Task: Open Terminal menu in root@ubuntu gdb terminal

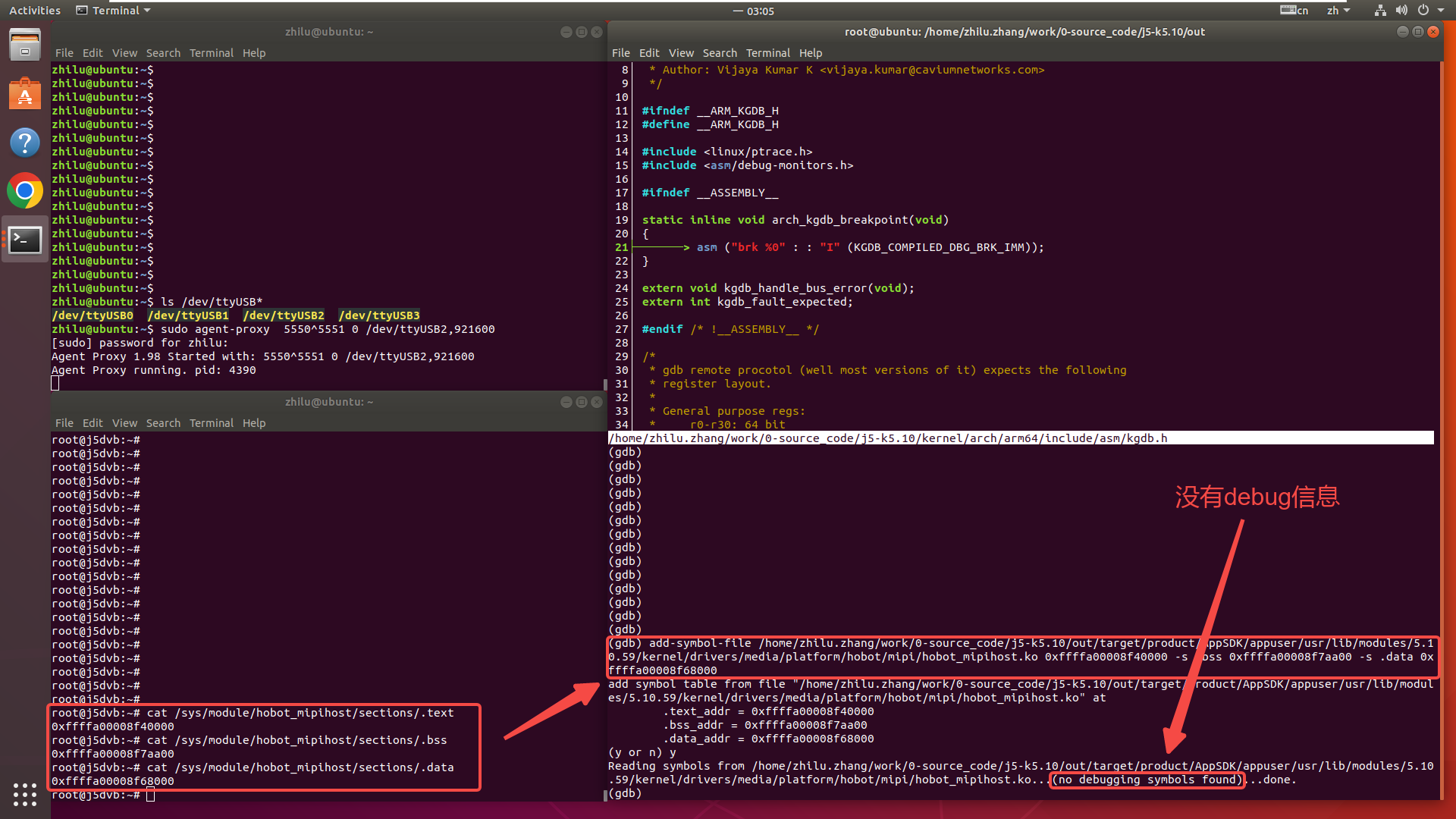Action: (768, 53)
